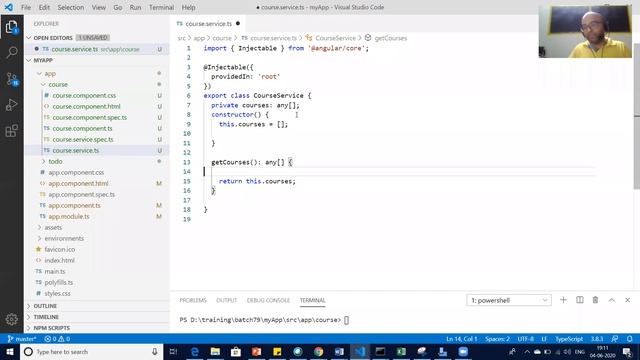Image resolution: width=640 pixels, height=360 pixels.
Task: Click the master branch indicator
Action: pos(22,339)
